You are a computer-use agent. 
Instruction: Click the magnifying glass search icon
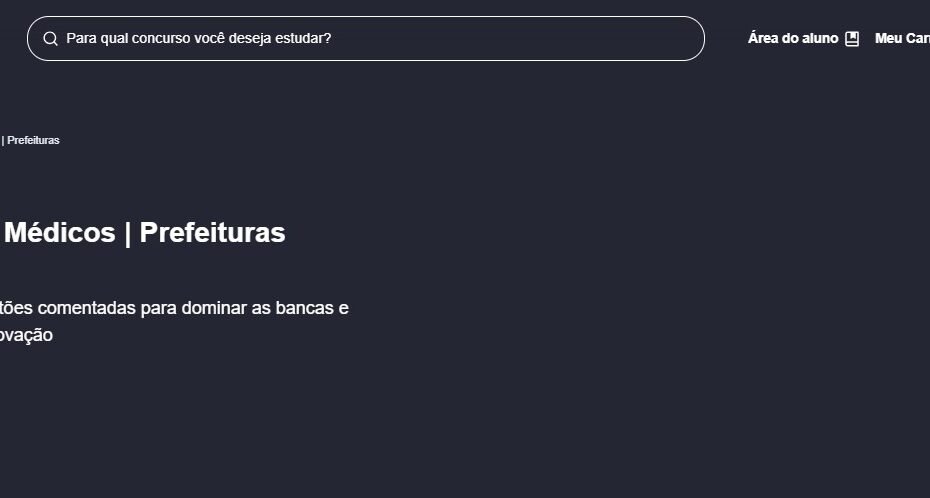(x=50, y=39)
